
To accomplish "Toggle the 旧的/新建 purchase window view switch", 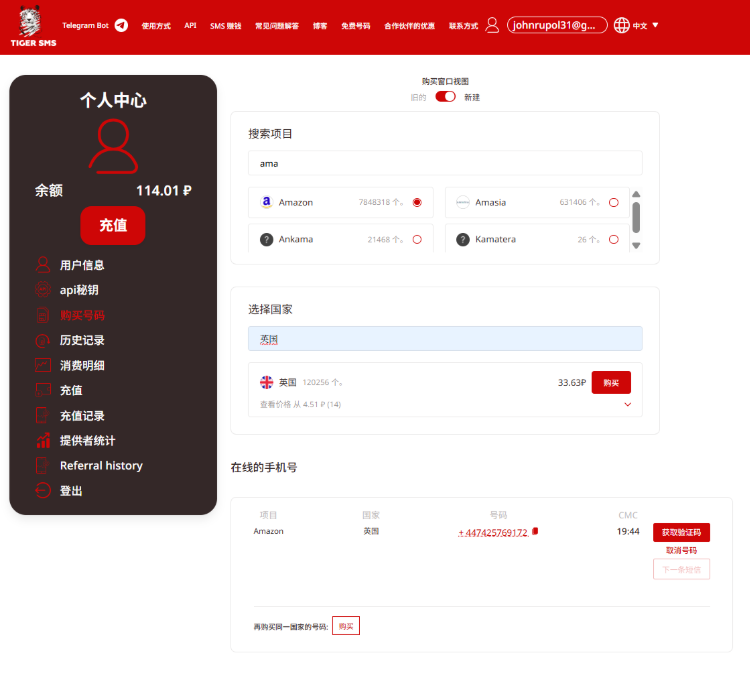I will pyautogui.click(x=445, y=97).
